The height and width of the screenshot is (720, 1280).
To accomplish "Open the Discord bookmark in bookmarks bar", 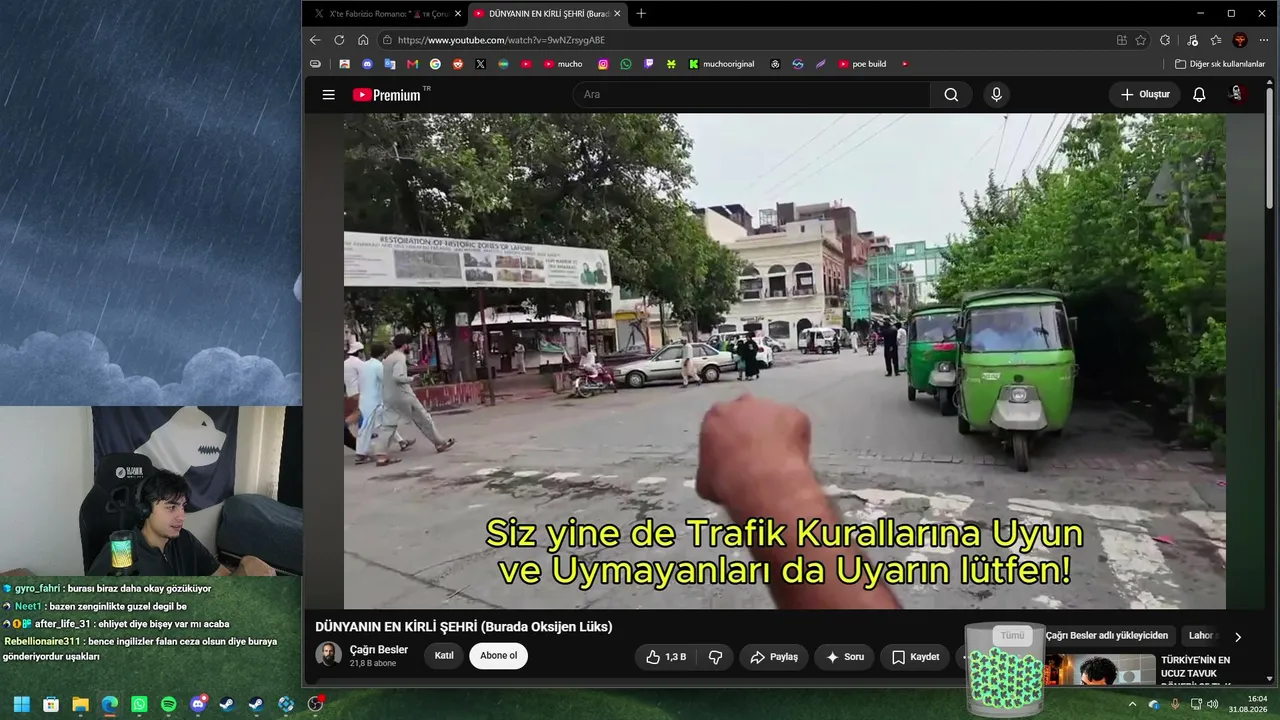I will (x=367, y=64).
